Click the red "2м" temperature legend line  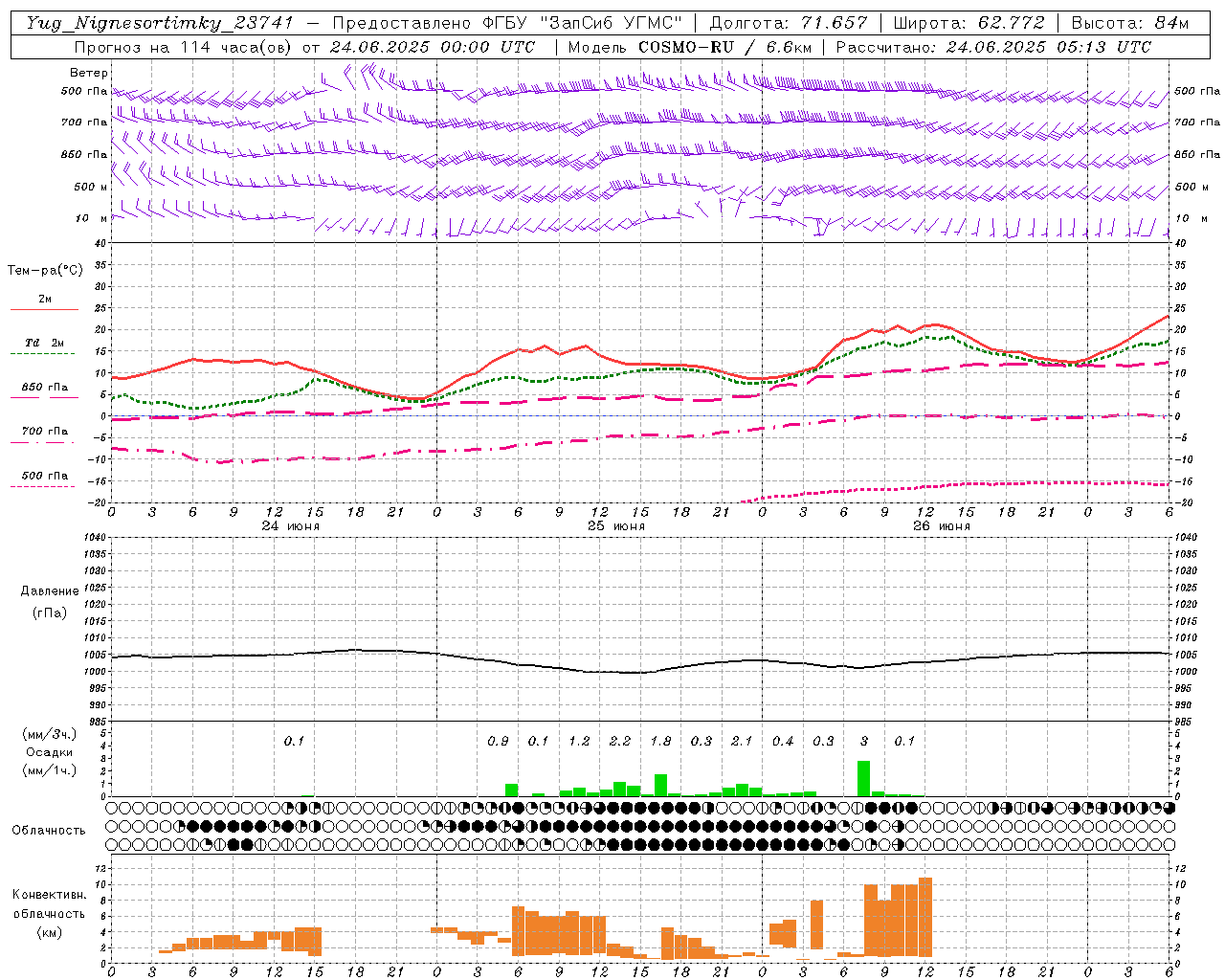[44, 309]
